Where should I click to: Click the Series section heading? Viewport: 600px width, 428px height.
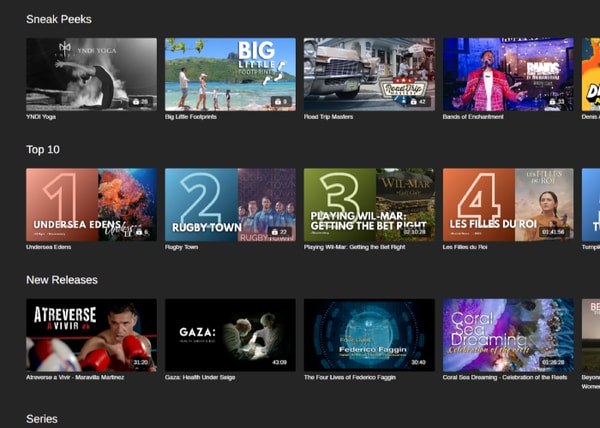coord(42,419)
